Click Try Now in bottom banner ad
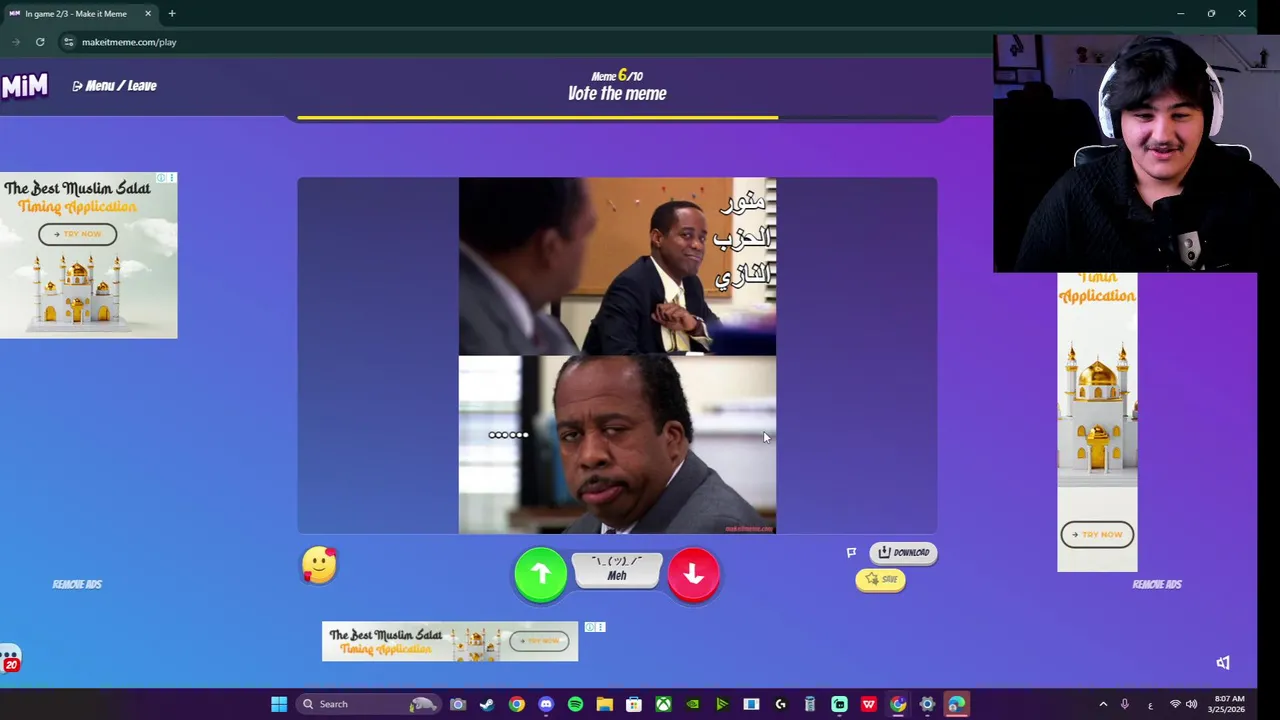This screenshot has height=720, width=1280. coord(539,641)
